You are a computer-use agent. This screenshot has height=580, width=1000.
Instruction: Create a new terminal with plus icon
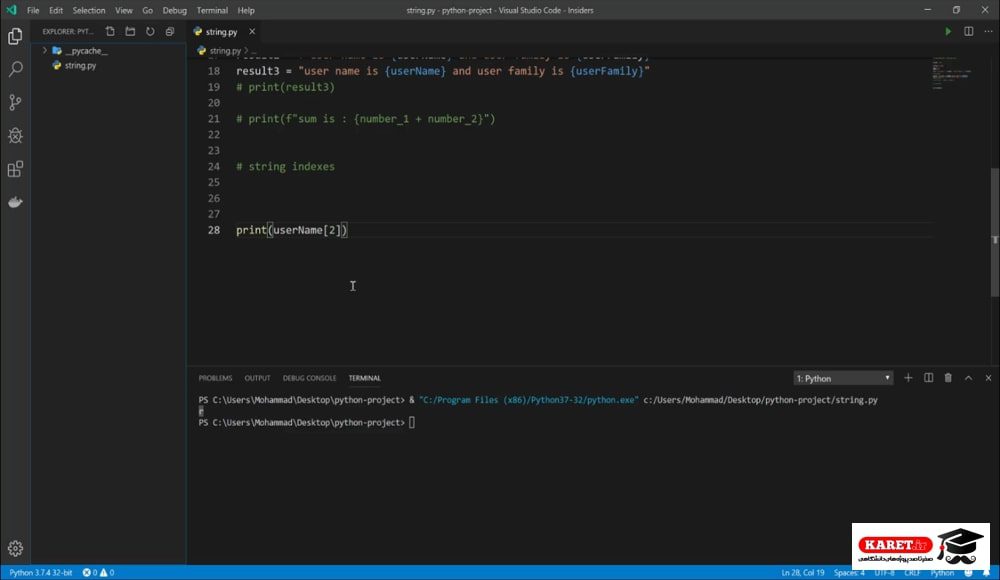(x=908, y=378)
